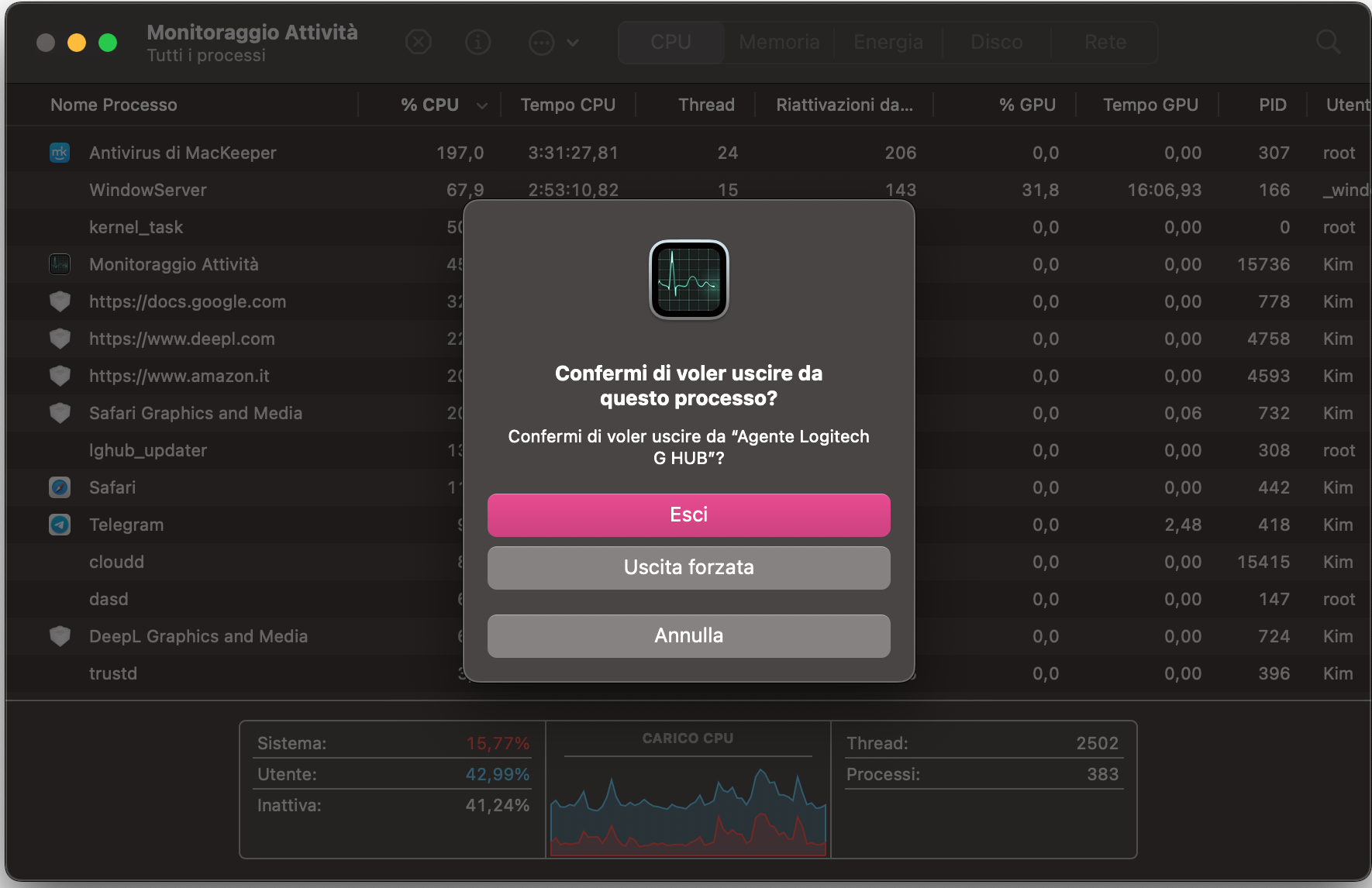
Task: Expand the chevron next to more-actions icon
Action: coord(573,43)
